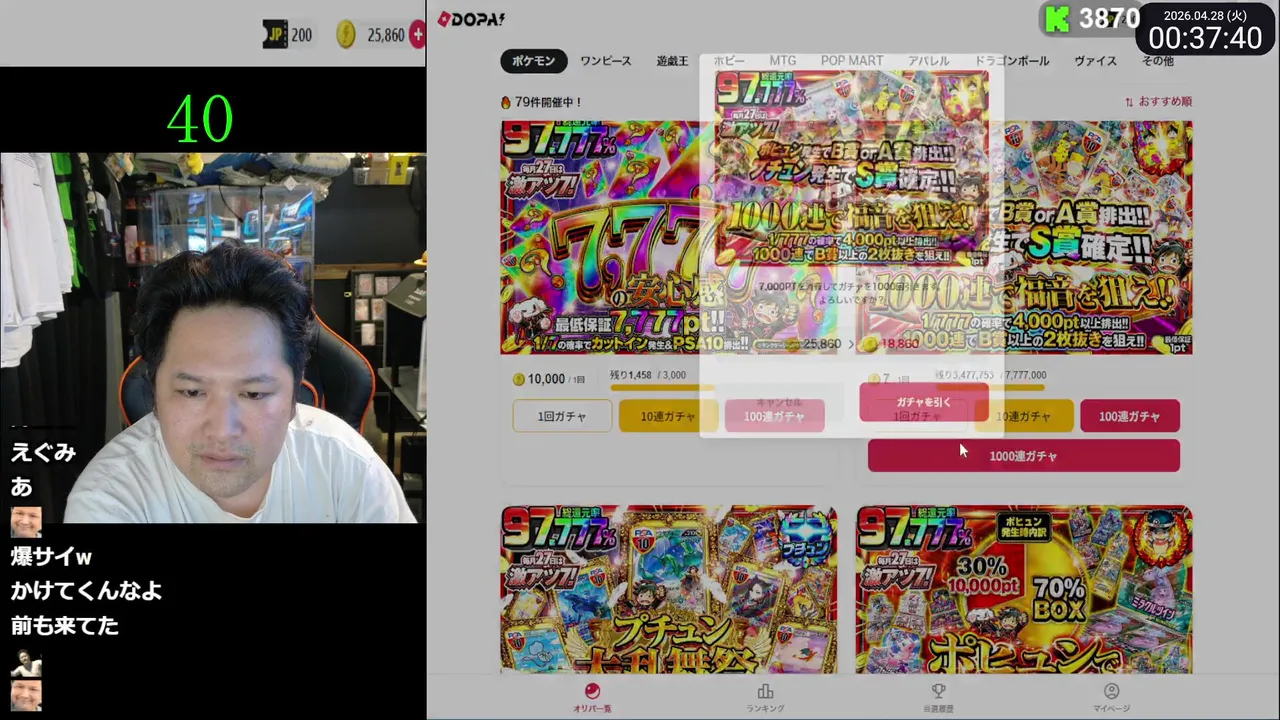
Task: Click the 1000連ガチャ button
Action: click(1024, 456)
